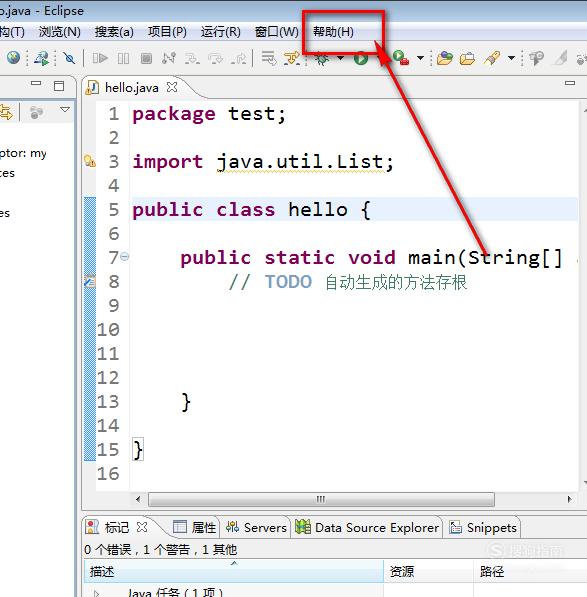Click the task marker on line 8
The image size is (587, 597).
click(89, 281)
